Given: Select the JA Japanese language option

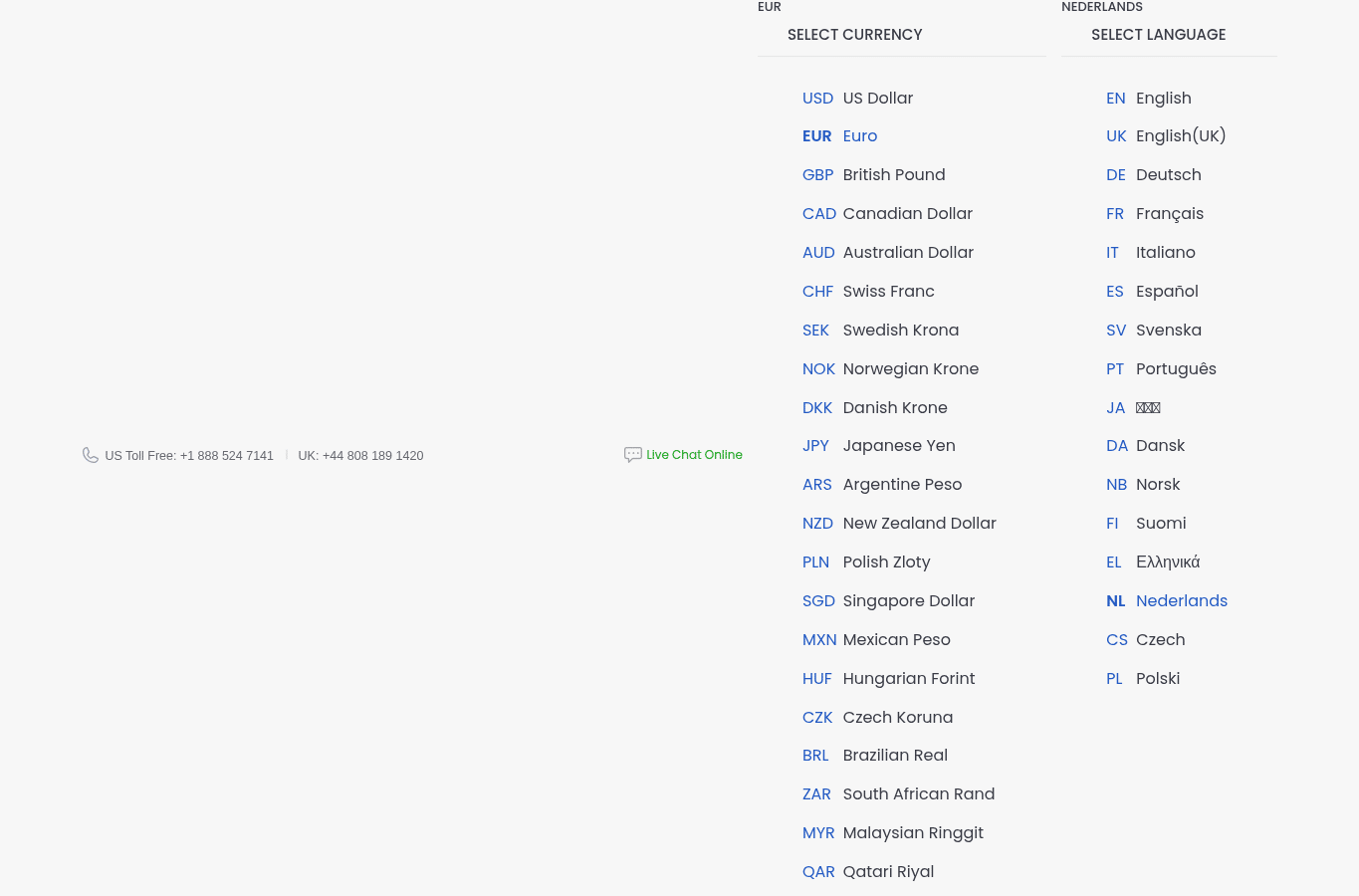Looking at the screenshot, I should pos(1134,408).
